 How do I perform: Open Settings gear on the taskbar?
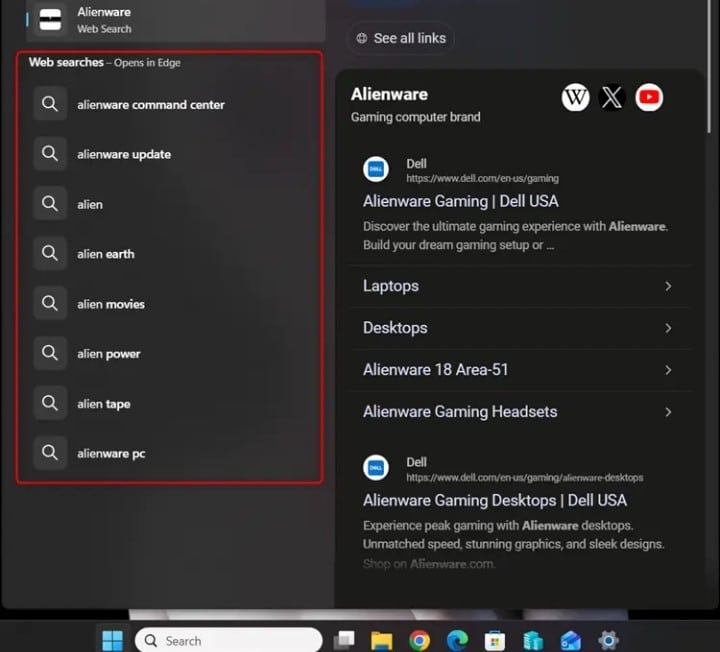[x=608, y=640]
